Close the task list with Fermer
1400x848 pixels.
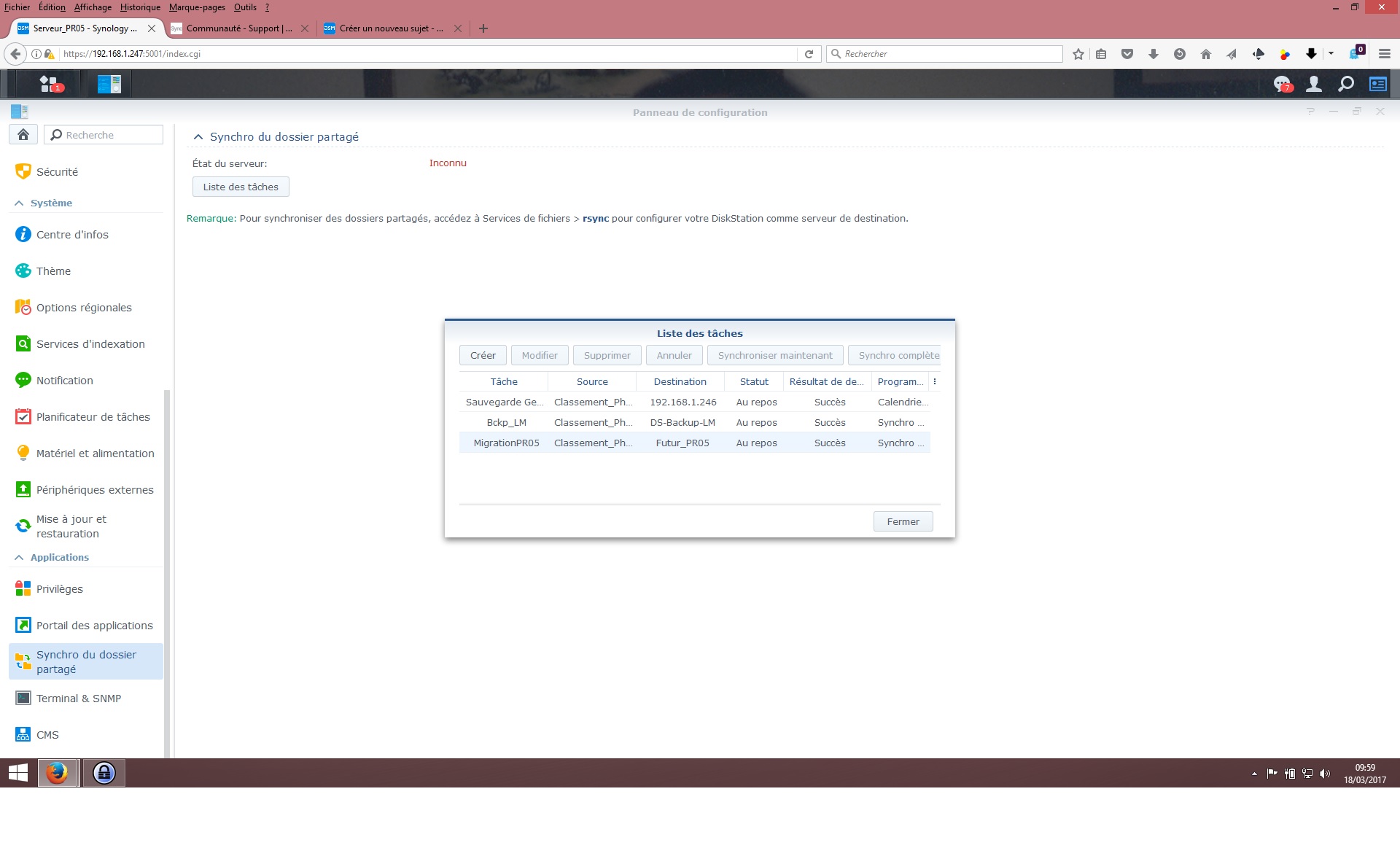(903, 522)
